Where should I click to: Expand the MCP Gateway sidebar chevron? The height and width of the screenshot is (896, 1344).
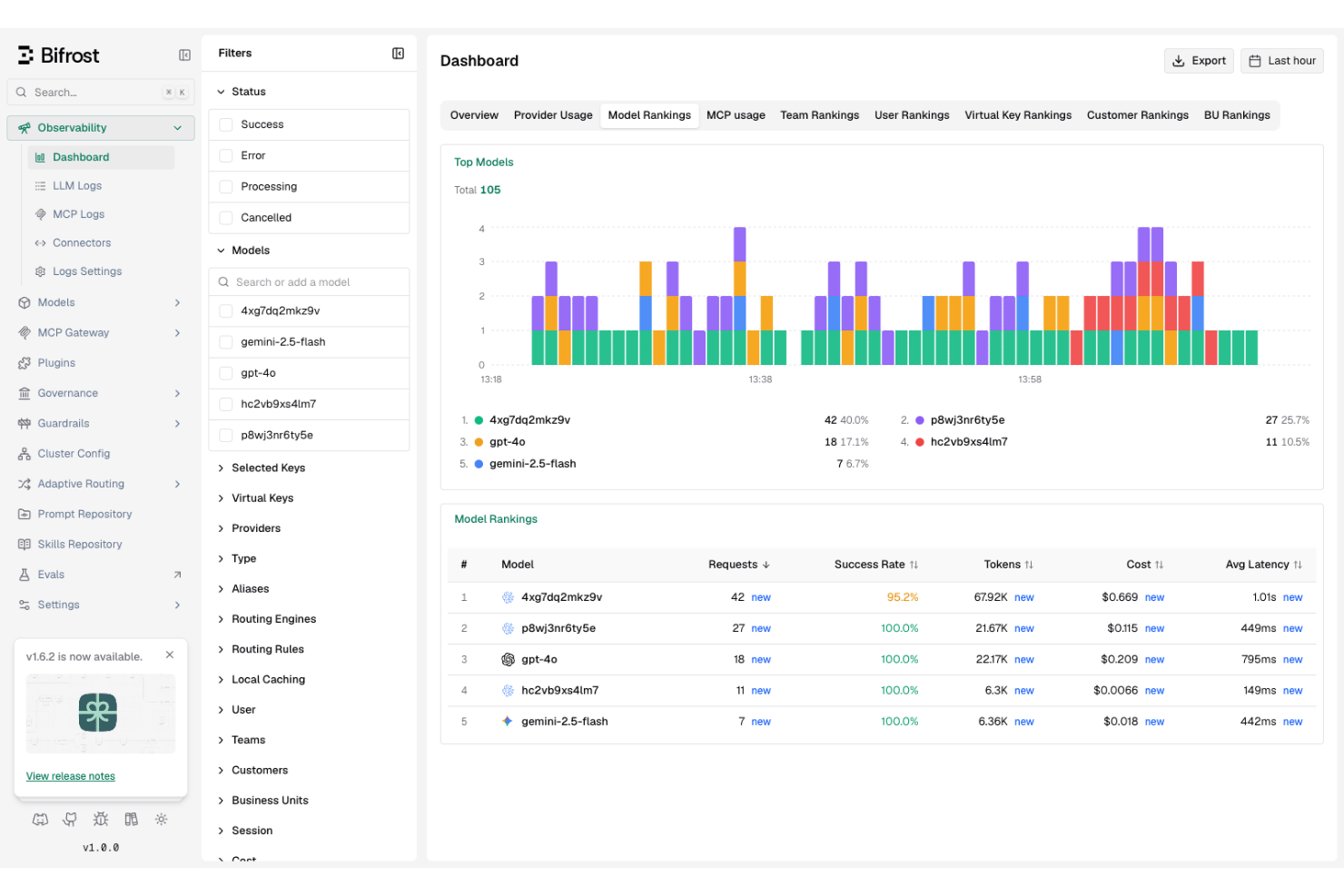tap(177, 333)
